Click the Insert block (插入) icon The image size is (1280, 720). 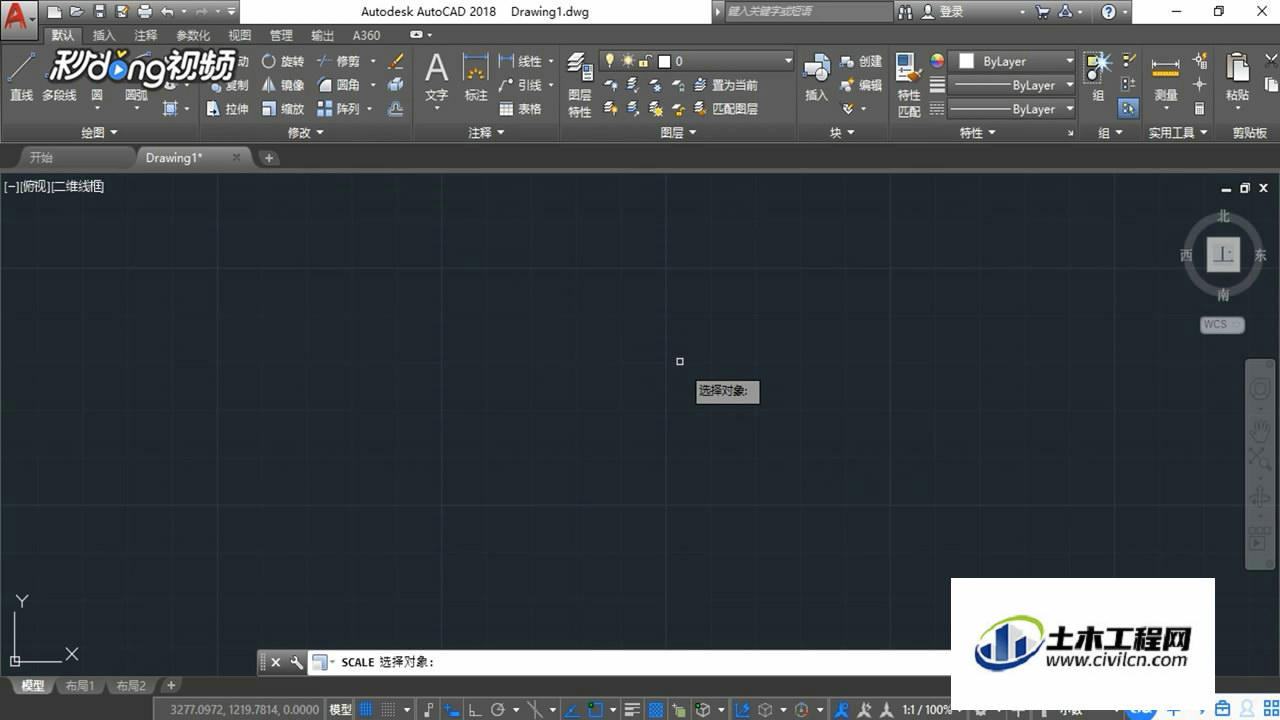[817, 79]
